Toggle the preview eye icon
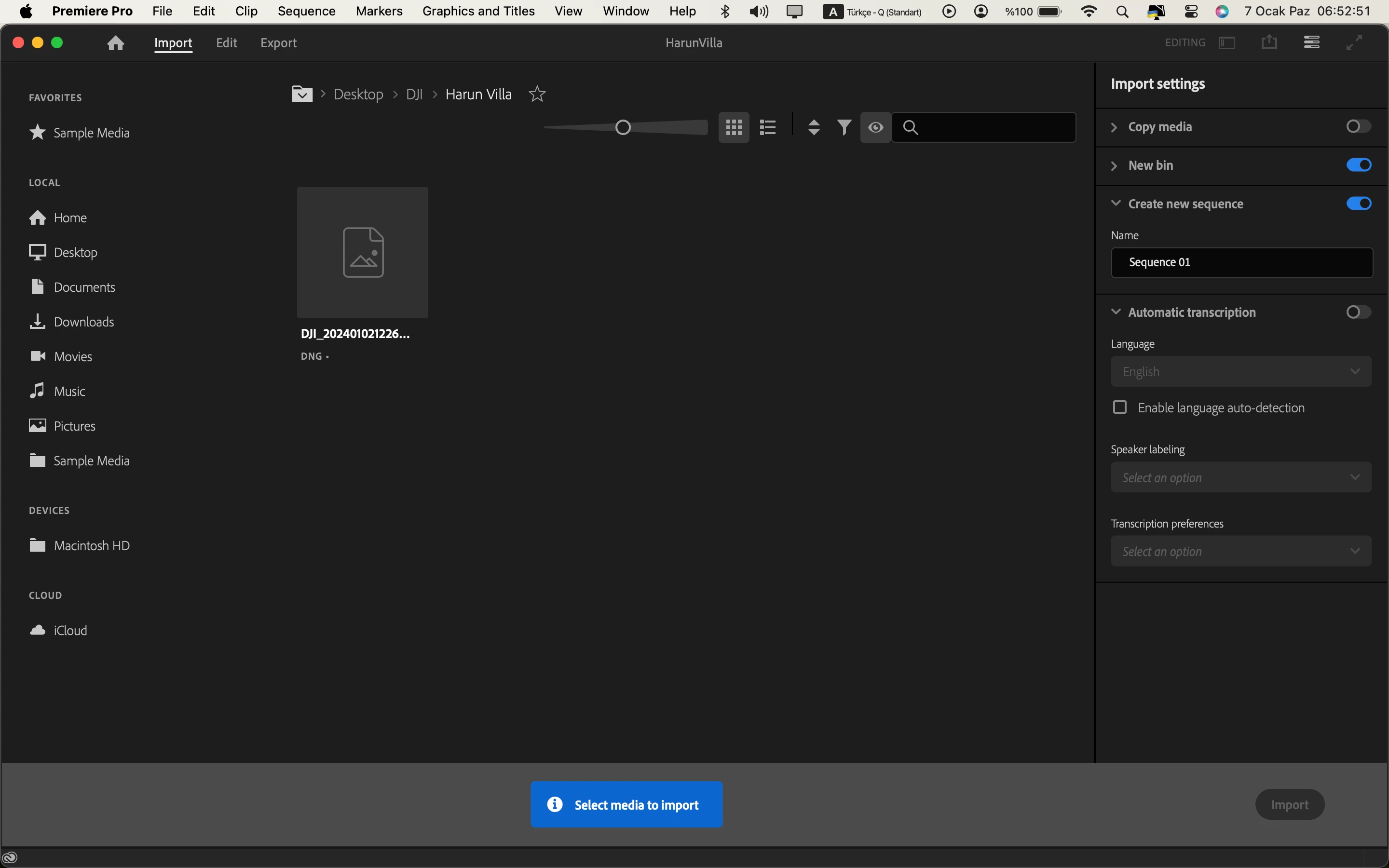 pyautogui.click(x=875, y=127)
